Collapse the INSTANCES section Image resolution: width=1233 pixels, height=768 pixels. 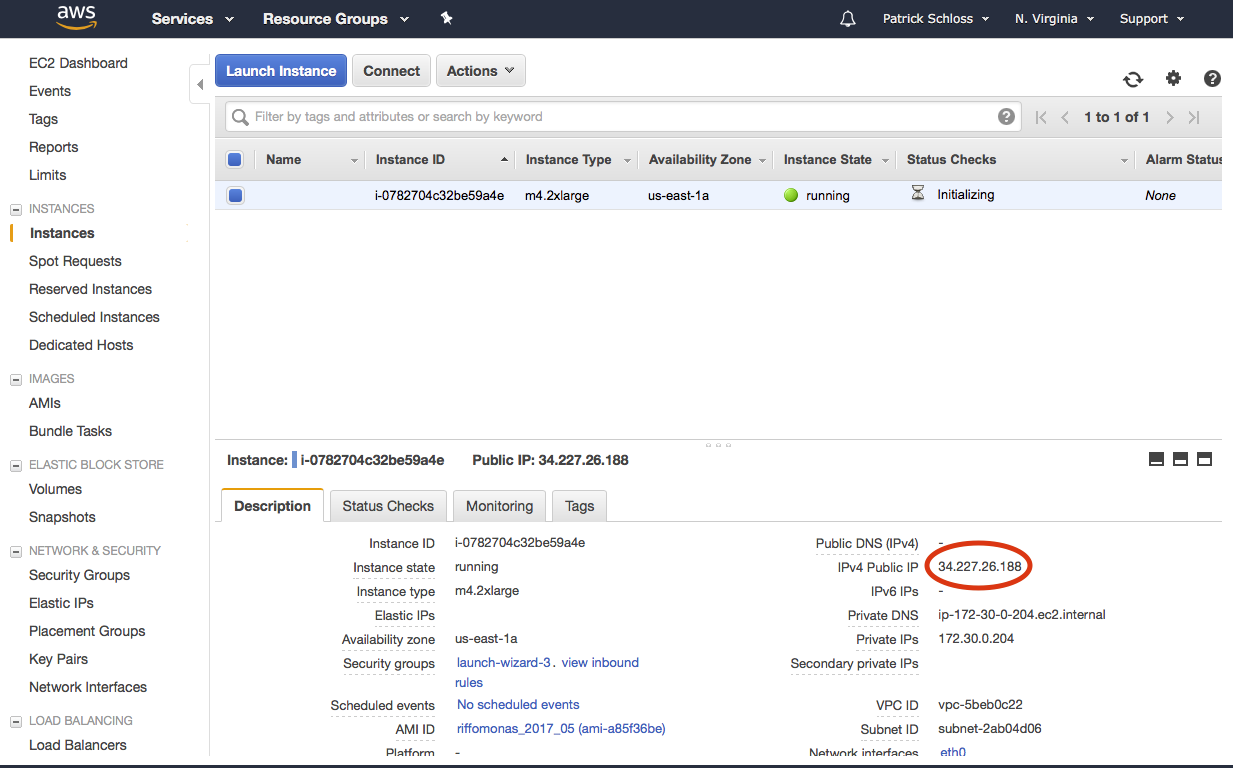click(14, 208)
